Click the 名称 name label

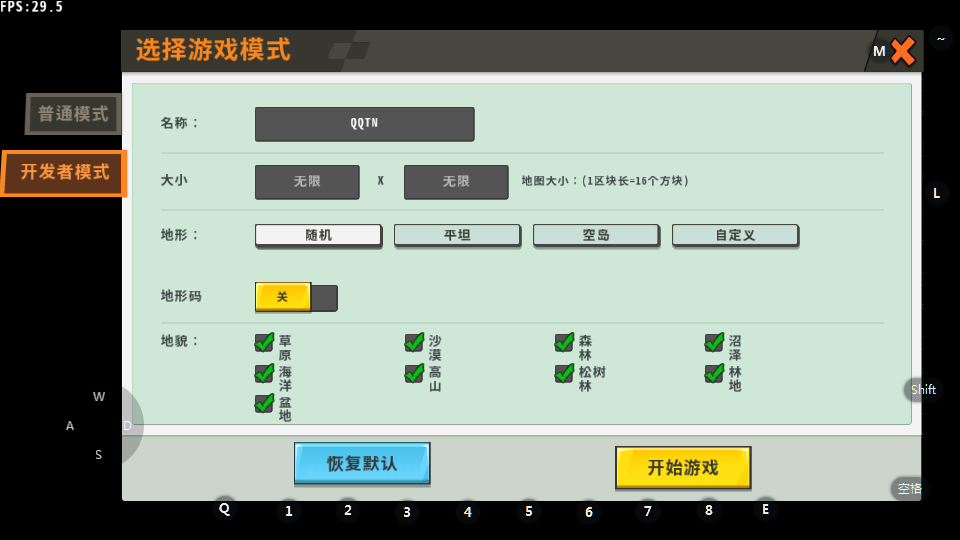coord(179,123)
